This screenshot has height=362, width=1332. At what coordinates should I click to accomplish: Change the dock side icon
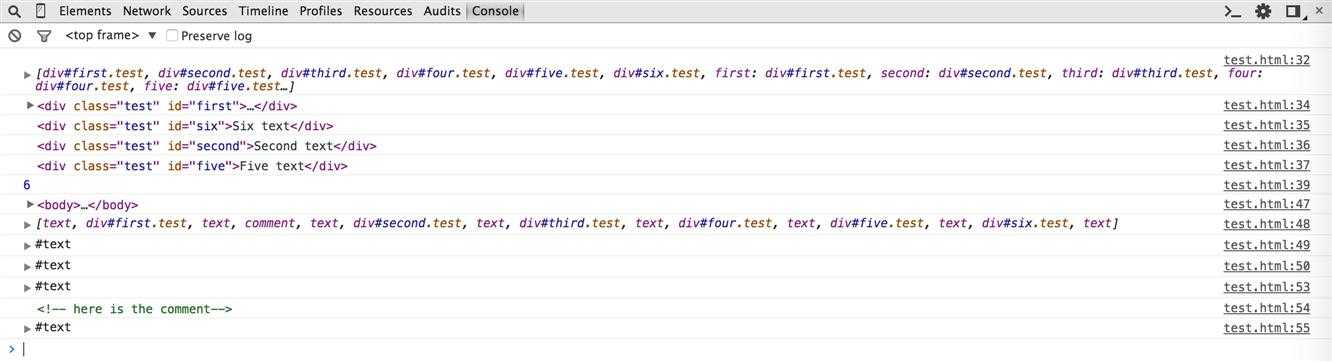1296,12
